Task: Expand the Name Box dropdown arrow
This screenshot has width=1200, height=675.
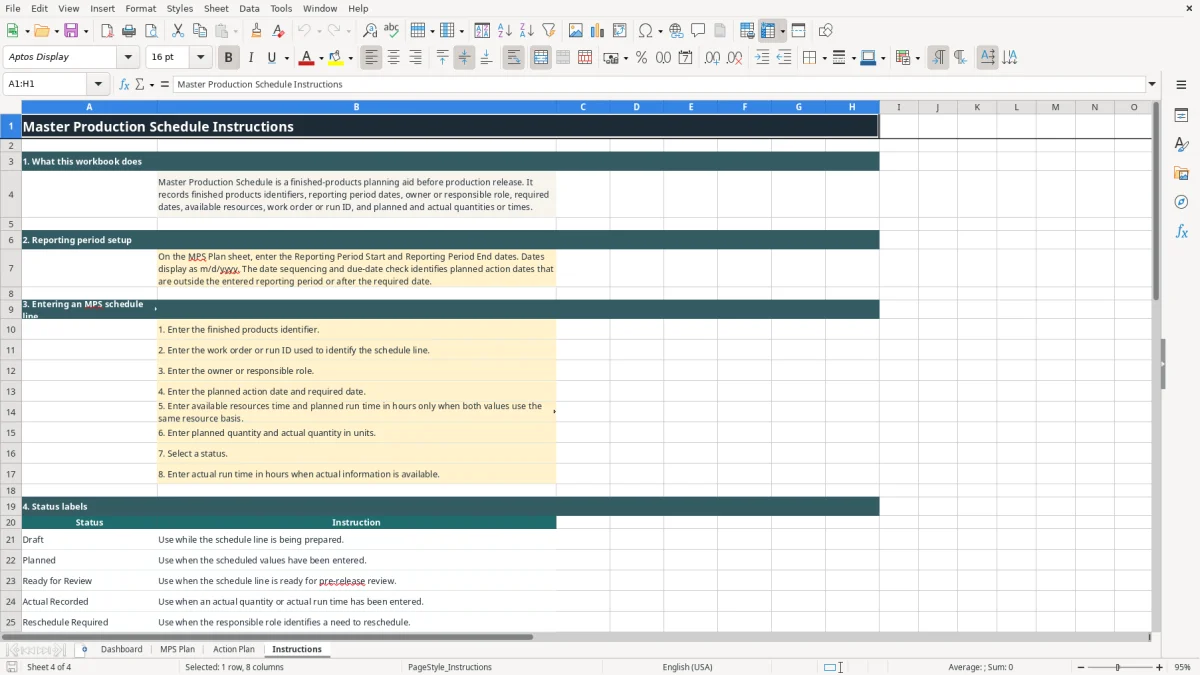Action: (x=98, y=85)
